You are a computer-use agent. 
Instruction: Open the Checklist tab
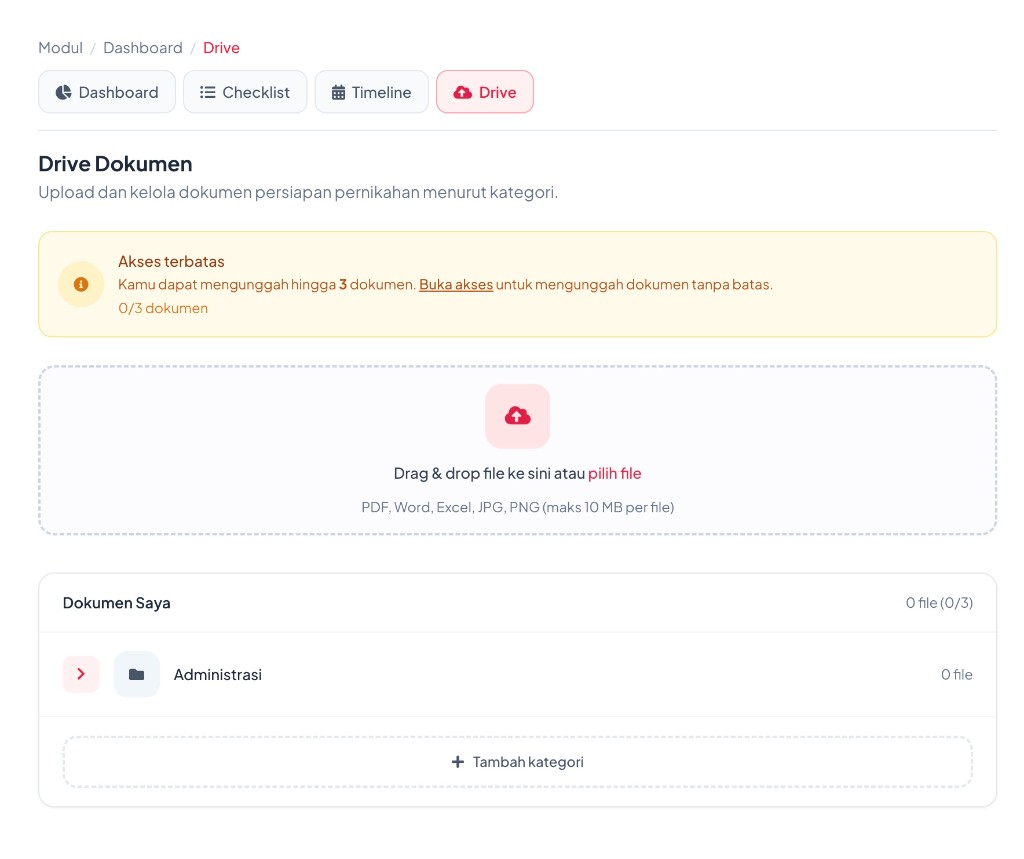(x=245, y=92)
